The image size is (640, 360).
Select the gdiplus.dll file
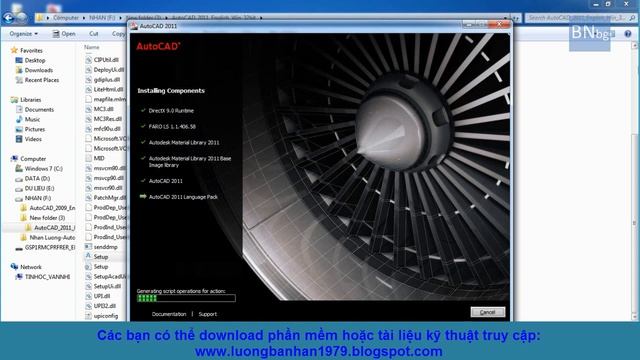point(107,79)
